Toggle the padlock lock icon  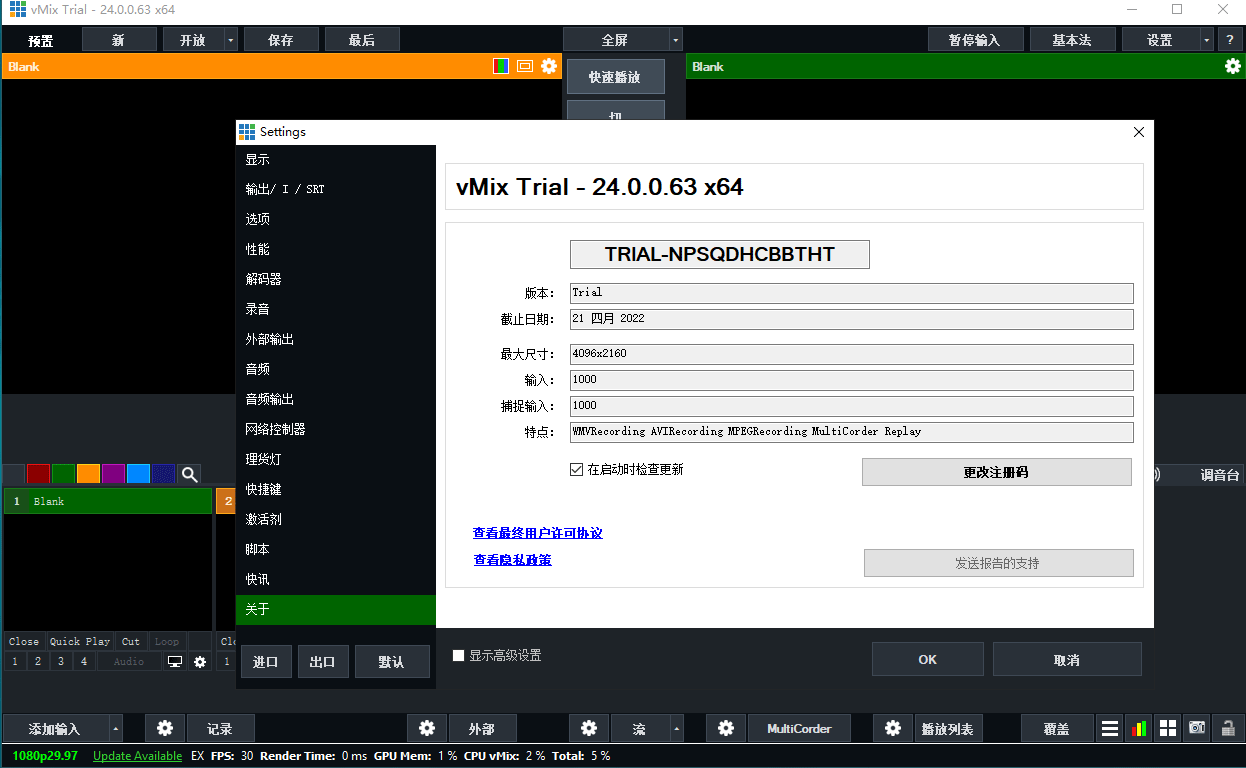click(x=1226, y=728)
